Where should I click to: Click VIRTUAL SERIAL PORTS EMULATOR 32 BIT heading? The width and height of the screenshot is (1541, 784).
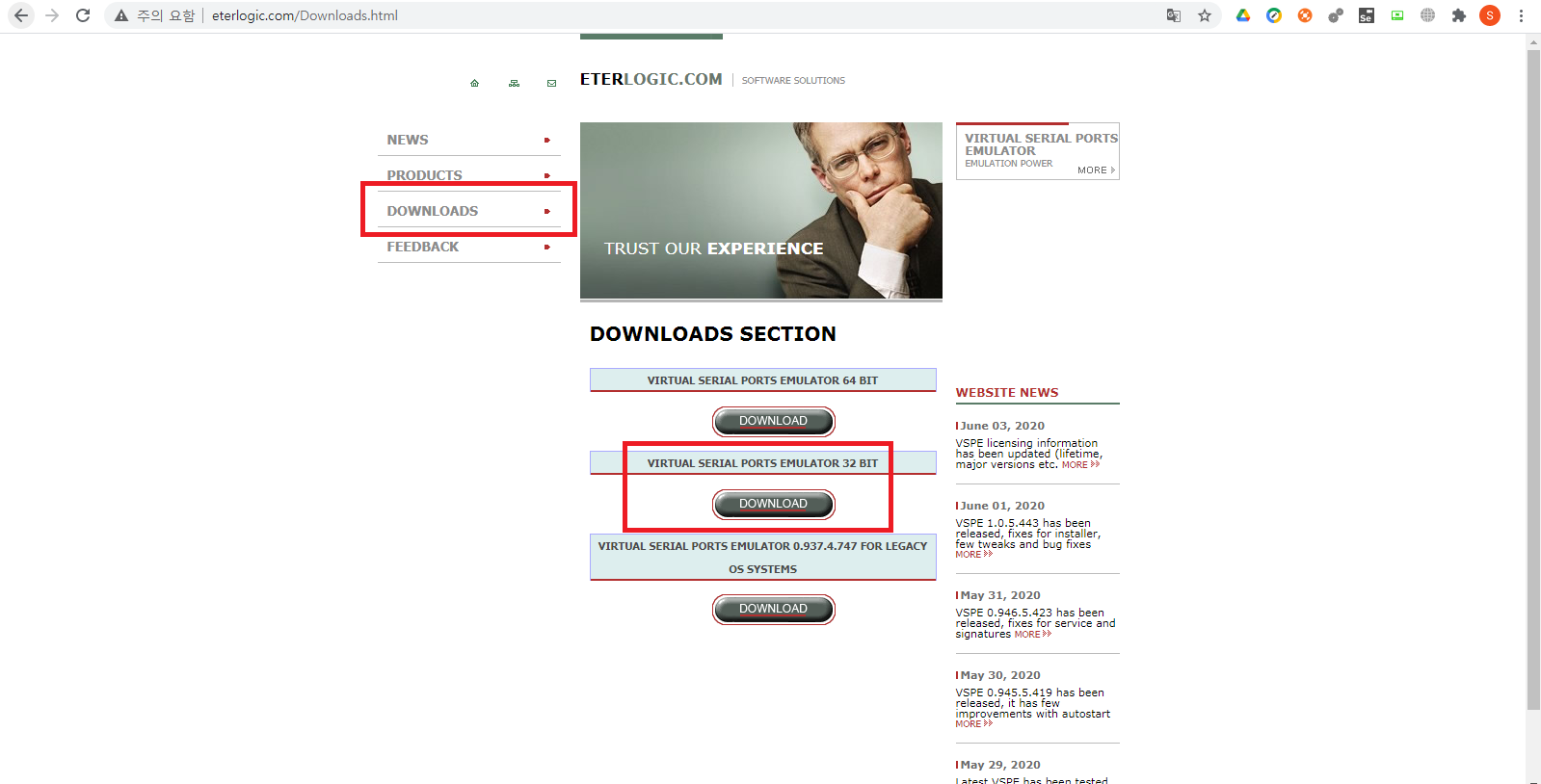point(762,463)
